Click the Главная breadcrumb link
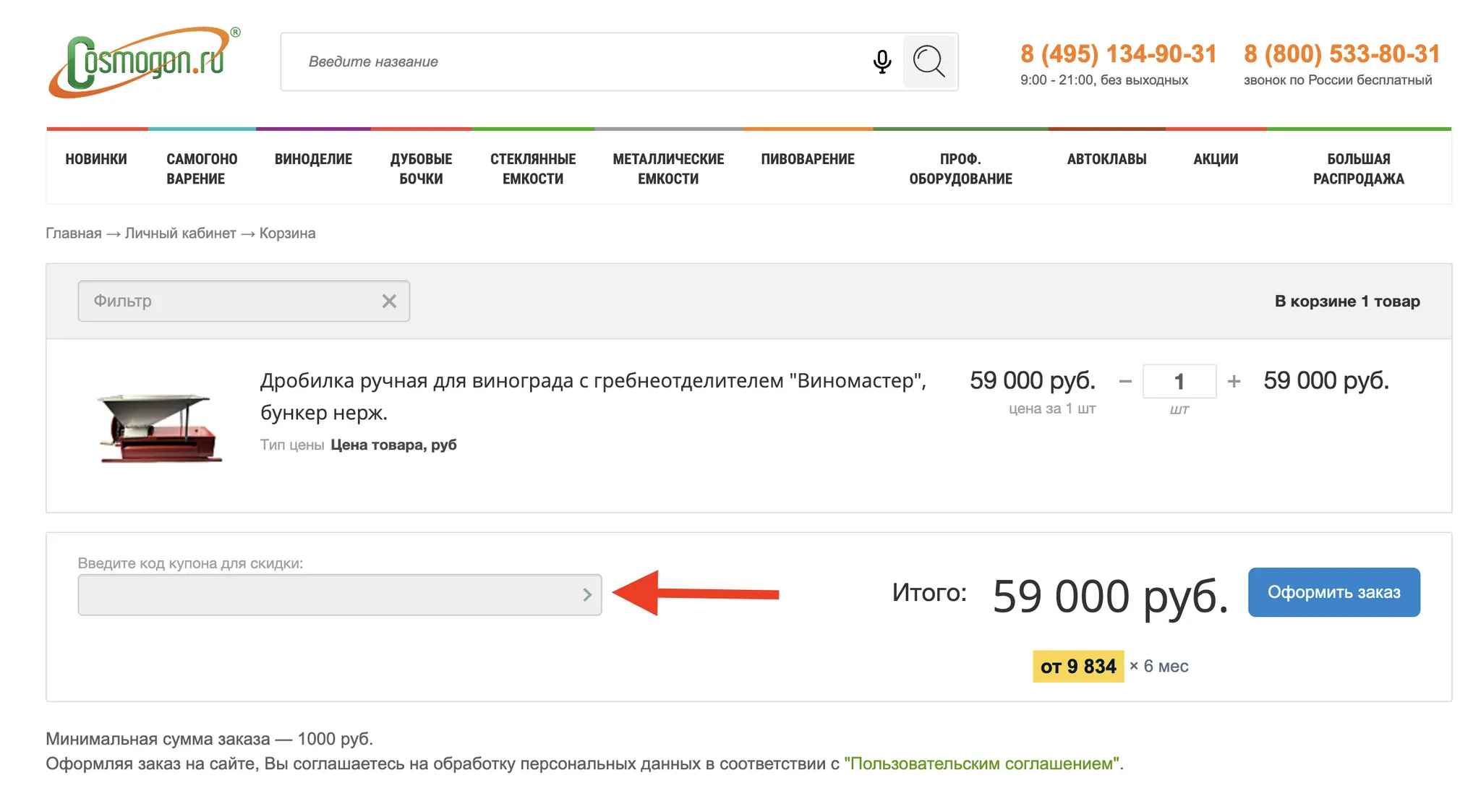1481x812 pixels. (x=74, y=234)
